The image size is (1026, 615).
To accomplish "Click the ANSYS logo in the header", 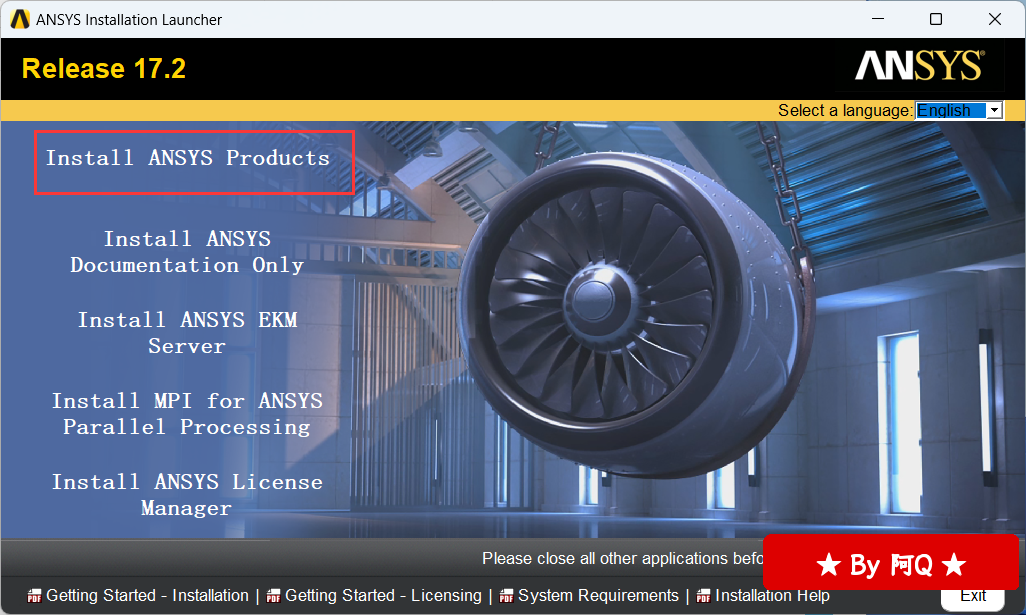I will (x=919, y=67).
